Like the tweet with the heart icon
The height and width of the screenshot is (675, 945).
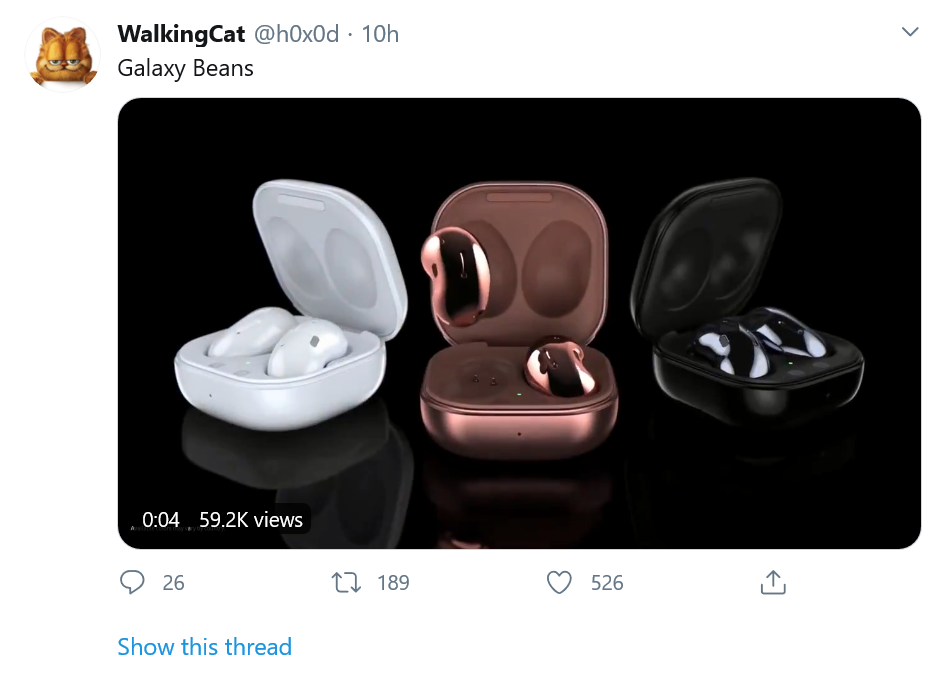pos(560,582)
